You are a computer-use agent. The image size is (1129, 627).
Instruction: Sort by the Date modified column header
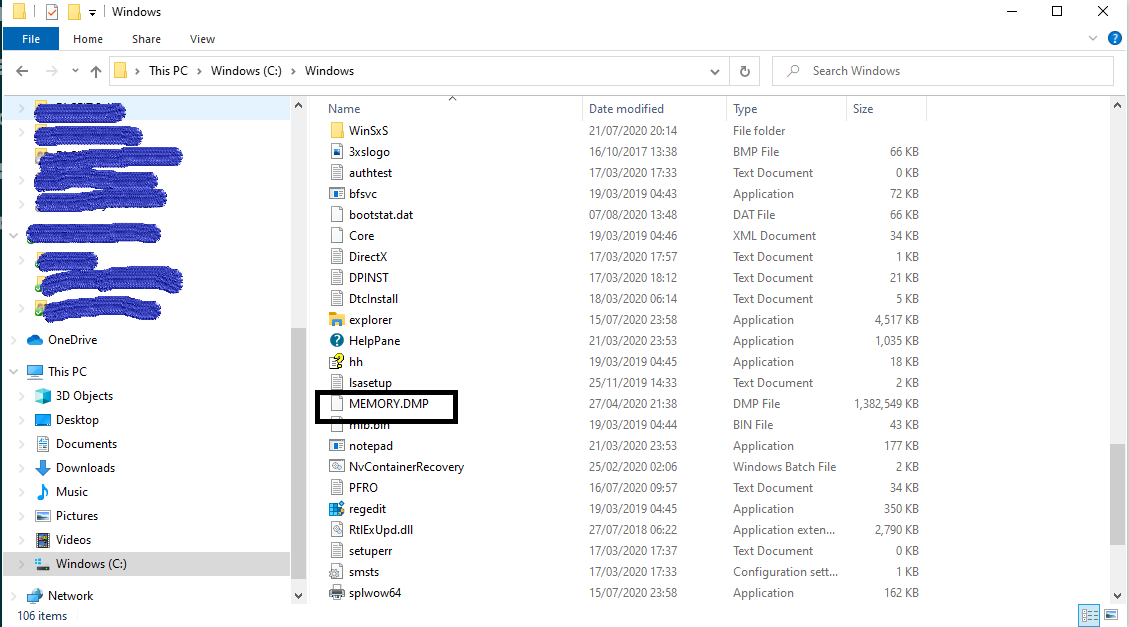626,109
